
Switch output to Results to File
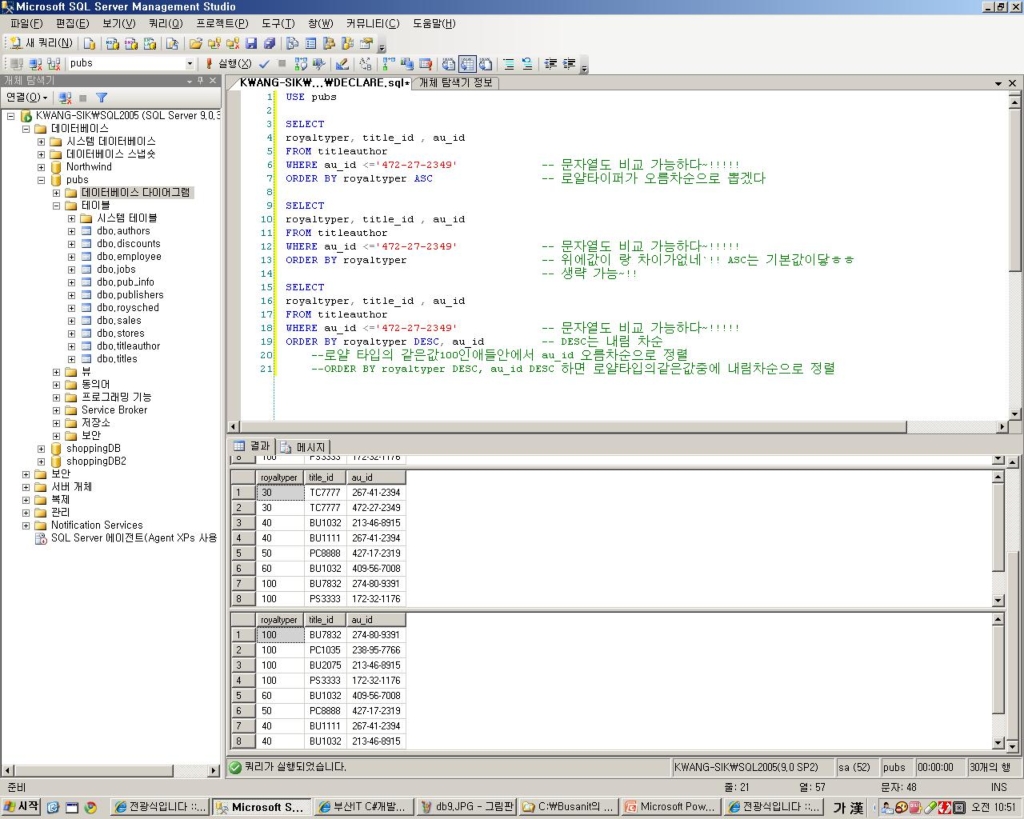point(486,63)
